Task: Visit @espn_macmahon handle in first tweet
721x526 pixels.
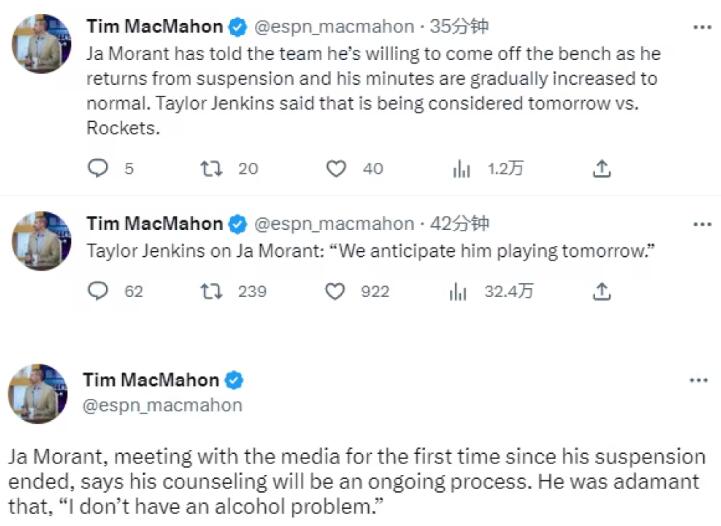Action: click(334, 27)
